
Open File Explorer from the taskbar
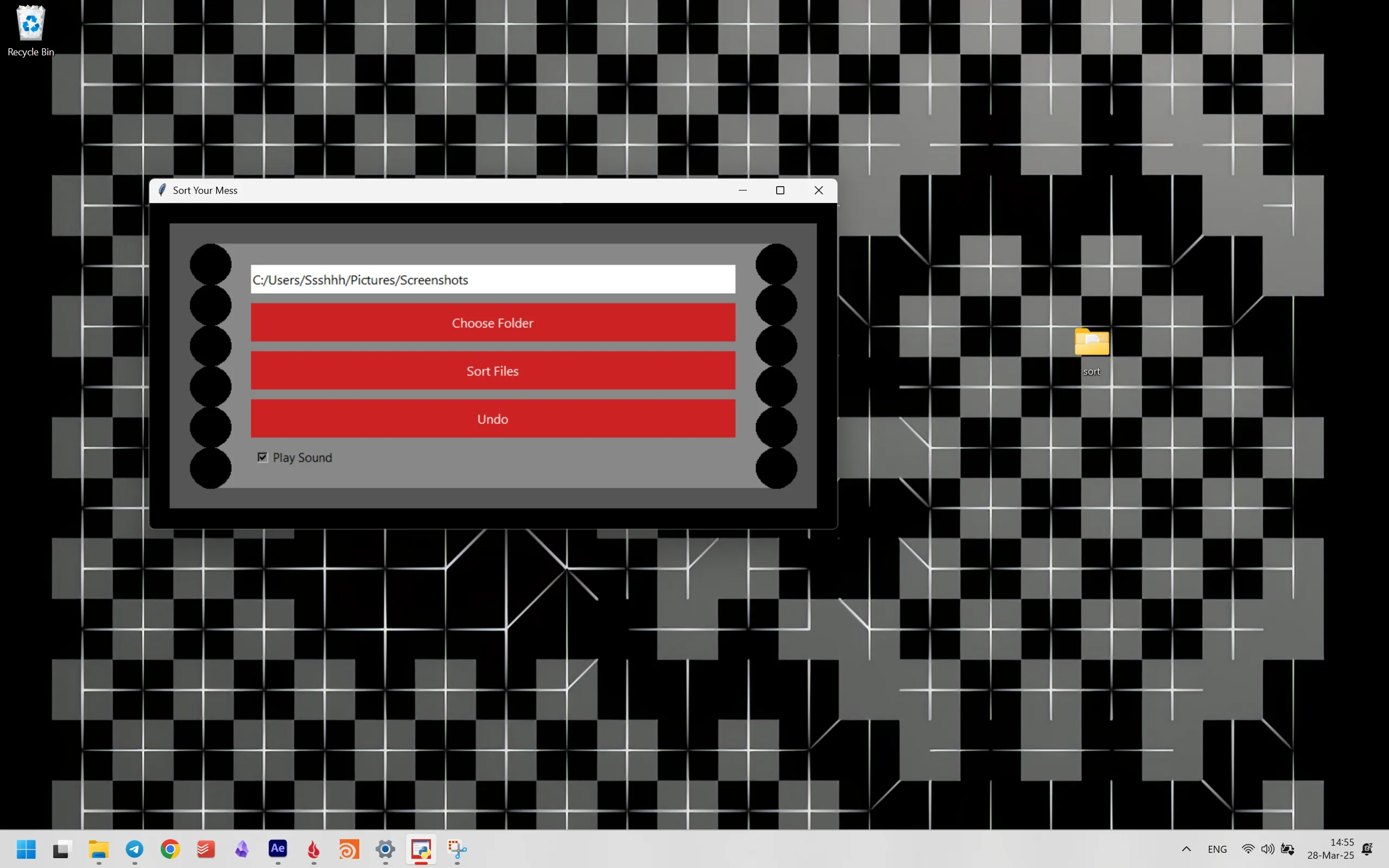point(98,849)
